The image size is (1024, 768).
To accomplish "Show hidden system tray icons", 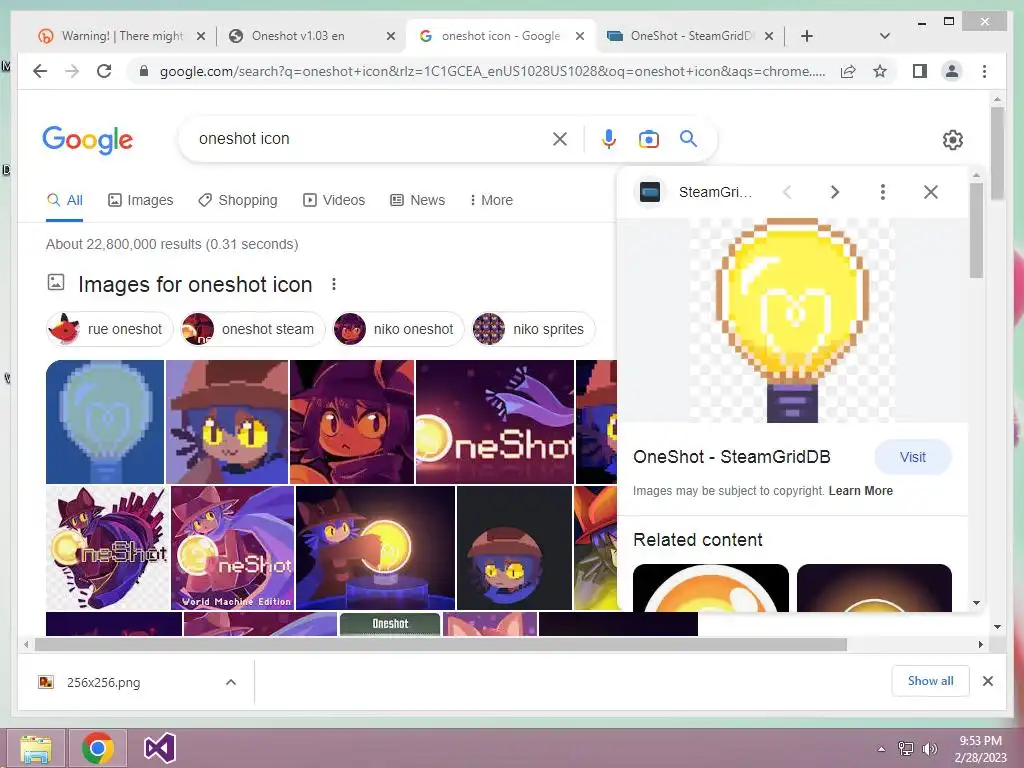I will [881, 749].
